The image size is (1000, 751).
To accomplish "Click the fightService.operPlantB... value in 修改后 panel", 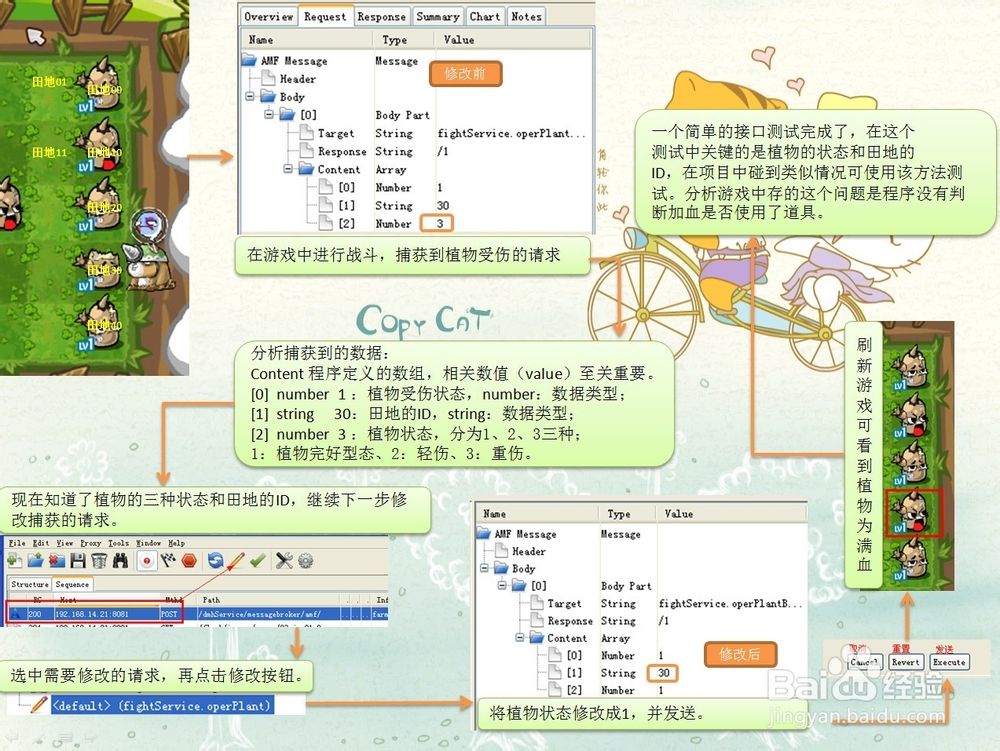I will pyautogui.click(x=730, y=603).
